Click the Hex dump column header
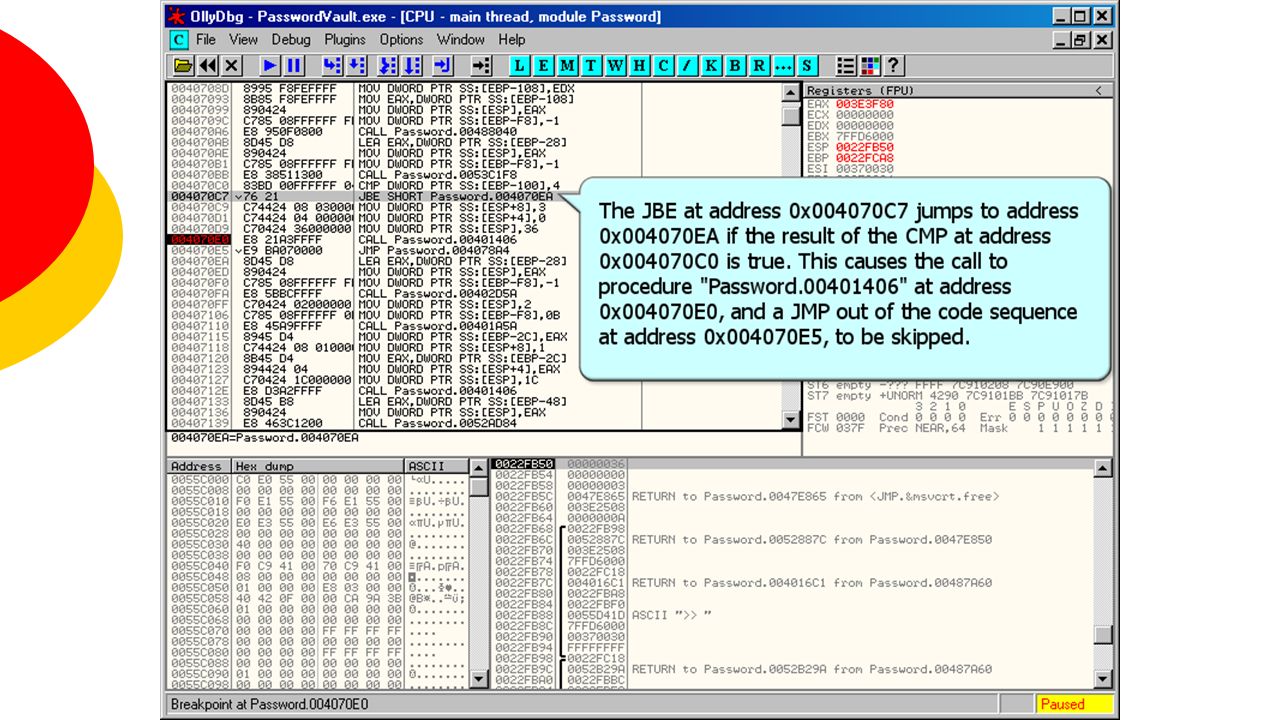1280x720 pixels. (318, 466)
